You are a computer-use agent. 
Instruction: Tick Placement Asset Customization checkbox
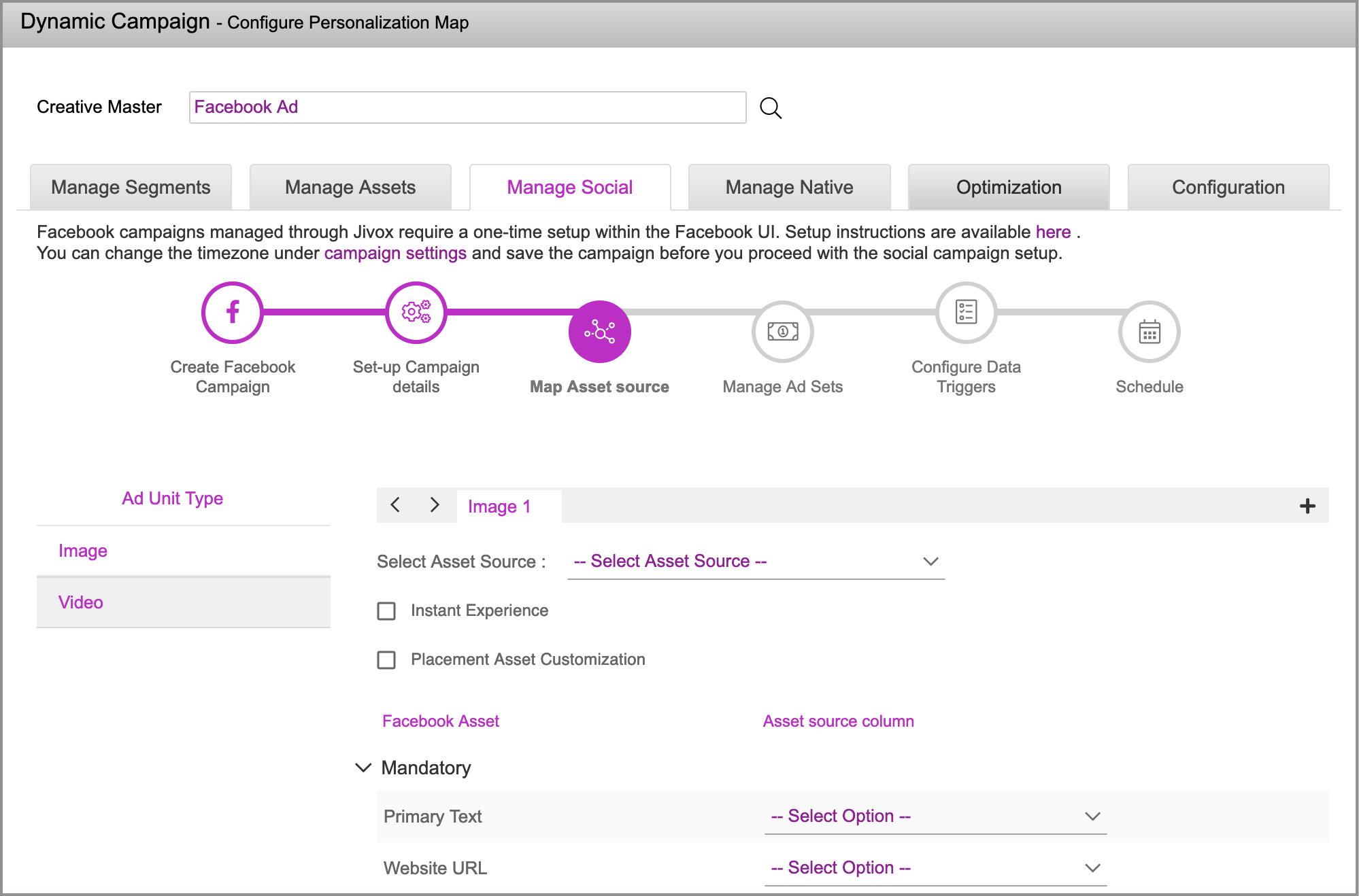[x=386, y=660]
